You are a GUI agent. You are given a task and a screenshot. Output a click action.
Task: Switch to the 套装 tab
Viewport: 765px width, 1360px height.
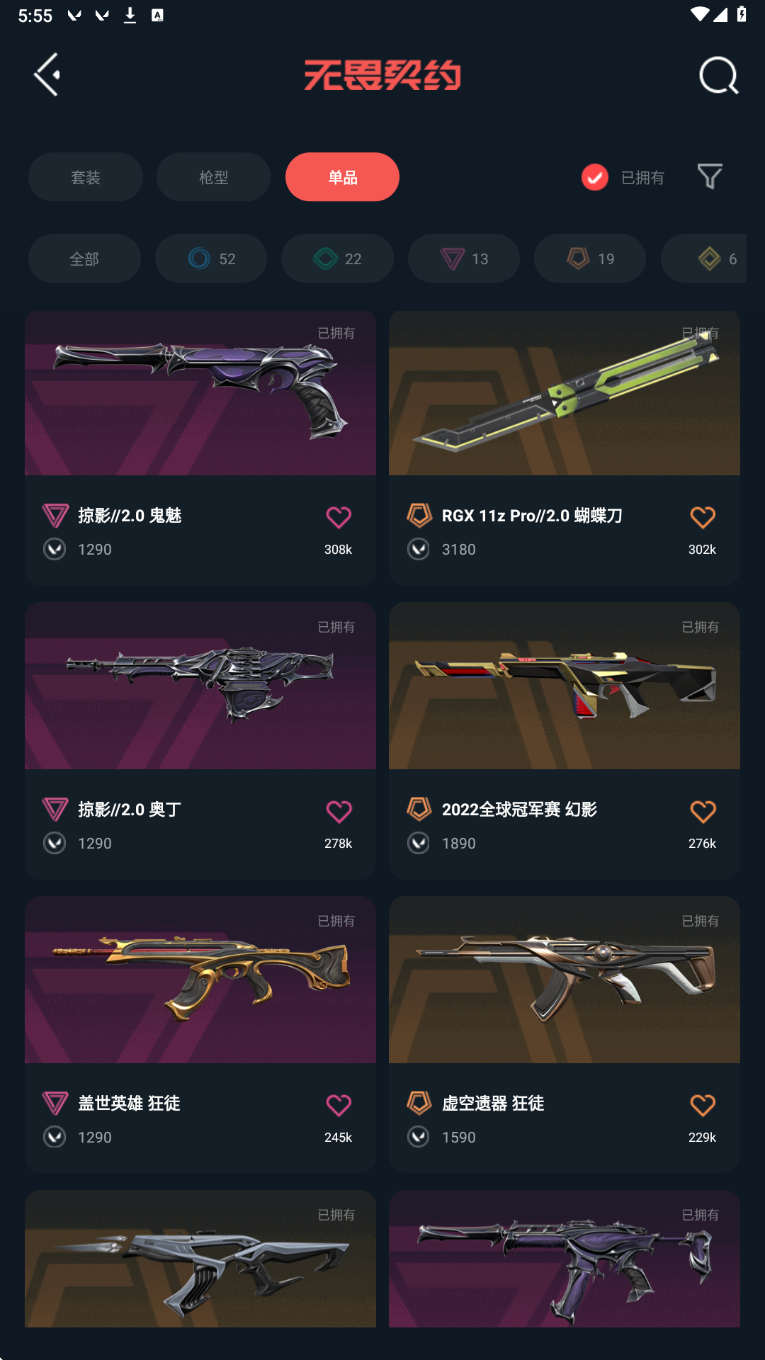(85, 177)
